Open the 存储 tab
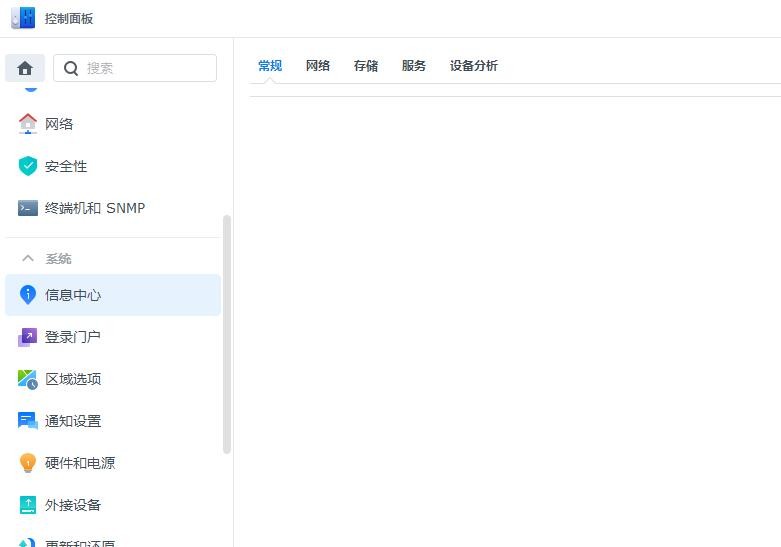 click(x=366, y=66)
